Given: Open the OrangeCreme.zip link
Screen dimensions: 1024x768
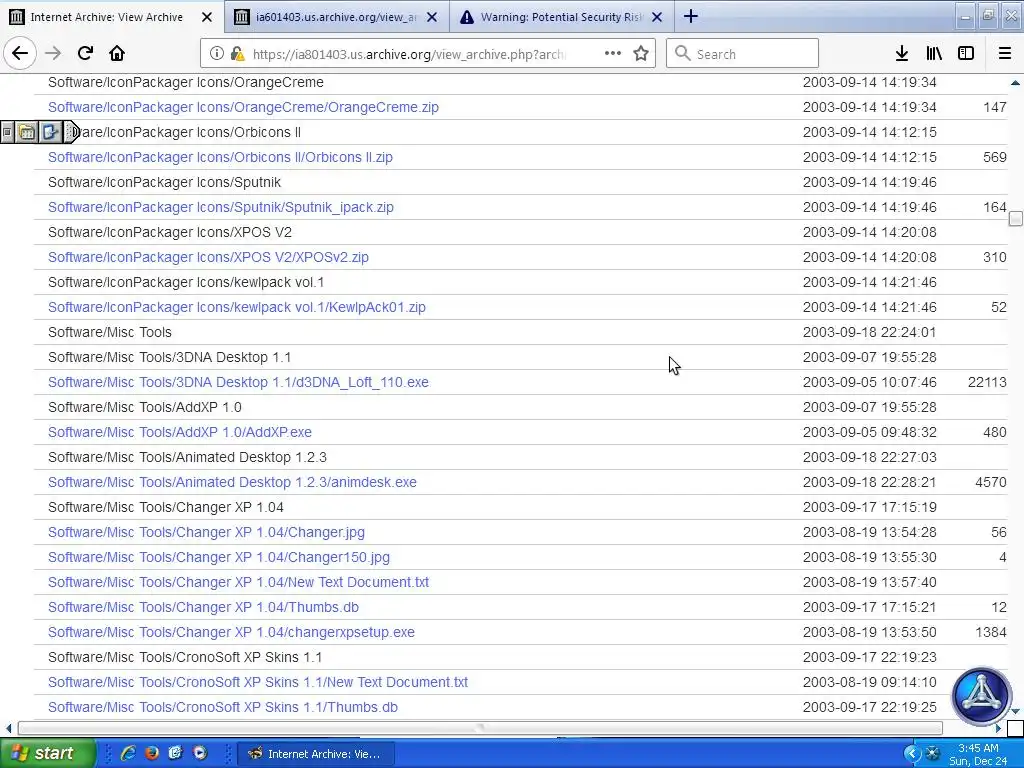Looking at the screenshot, I should [x=243, y=107].
